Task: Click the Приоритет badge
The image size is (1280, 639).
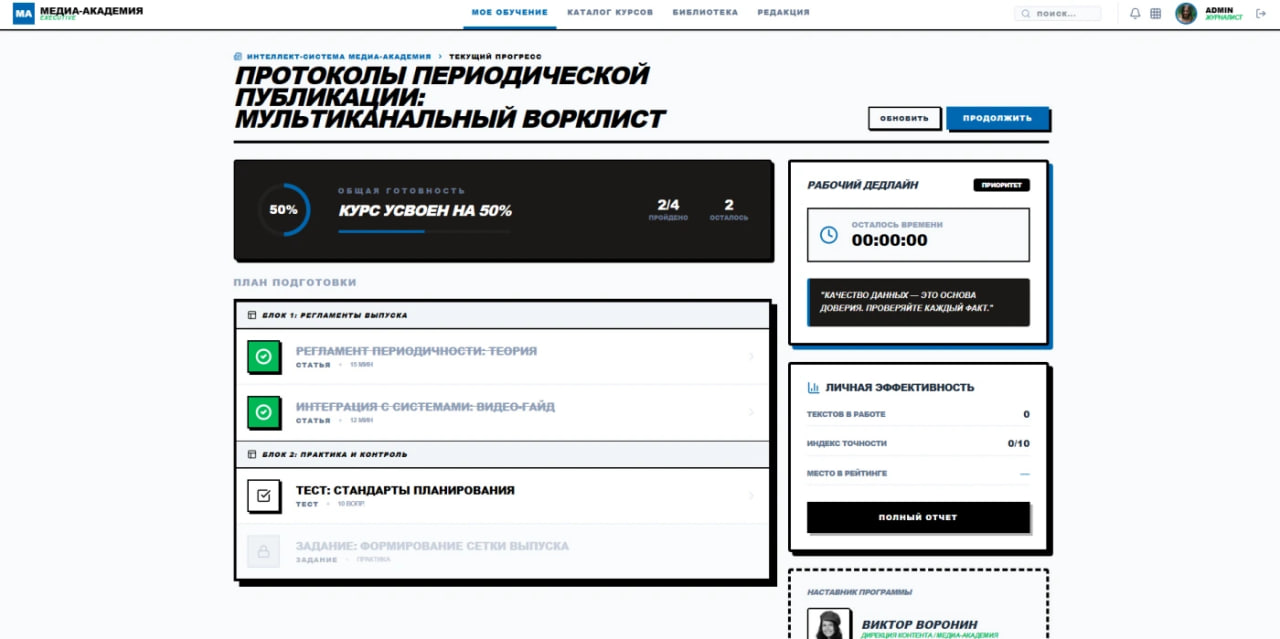Action: click(x=1001, y=185)
